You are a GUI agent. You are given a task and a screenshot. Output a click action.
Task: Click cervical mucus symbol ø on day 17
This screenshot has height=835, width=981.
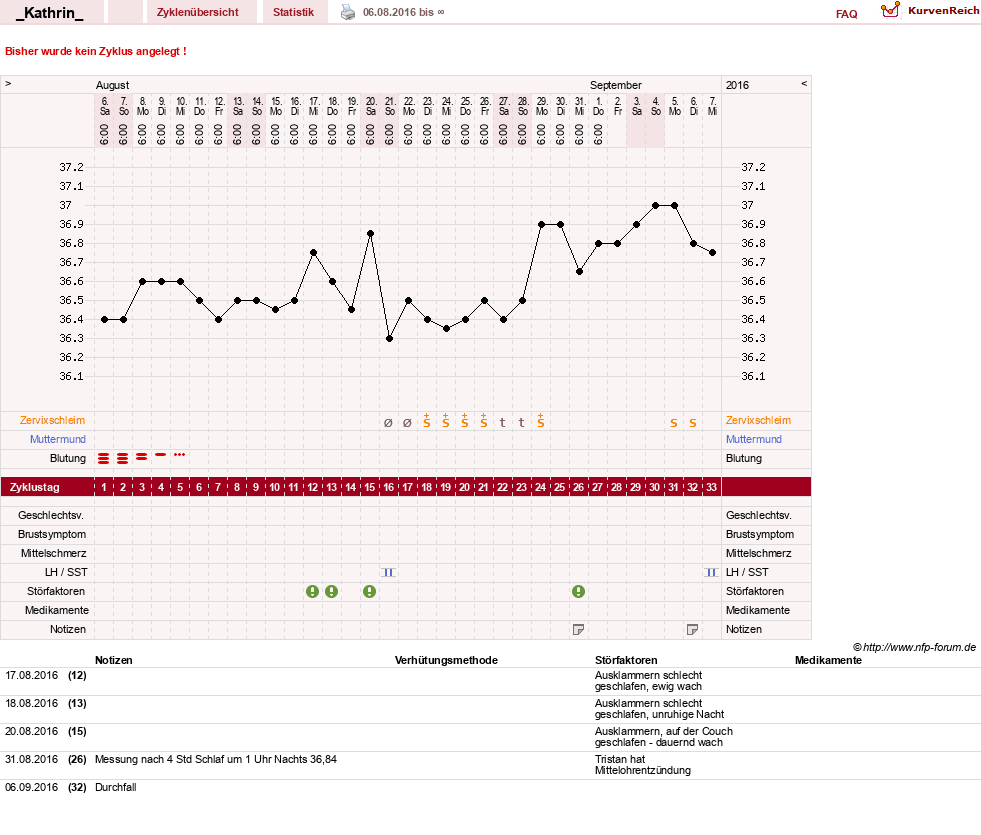click(x=407, y=423)
